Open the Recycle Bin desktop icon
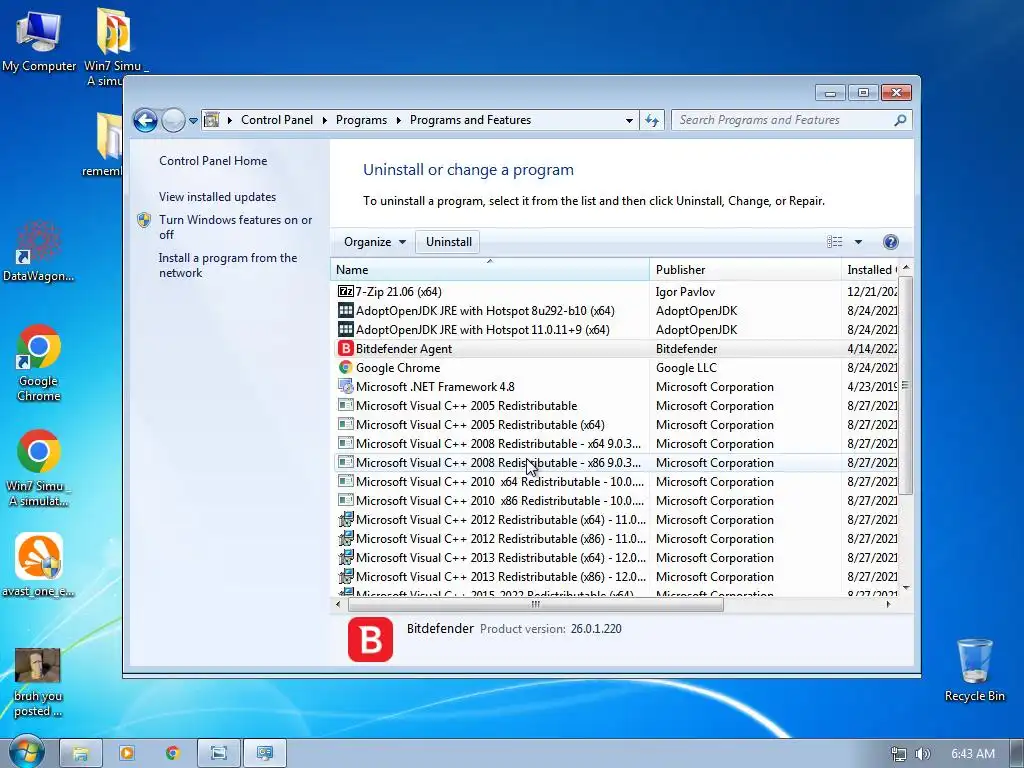This screenshot has width=1024, height=768. coord(974,669)
